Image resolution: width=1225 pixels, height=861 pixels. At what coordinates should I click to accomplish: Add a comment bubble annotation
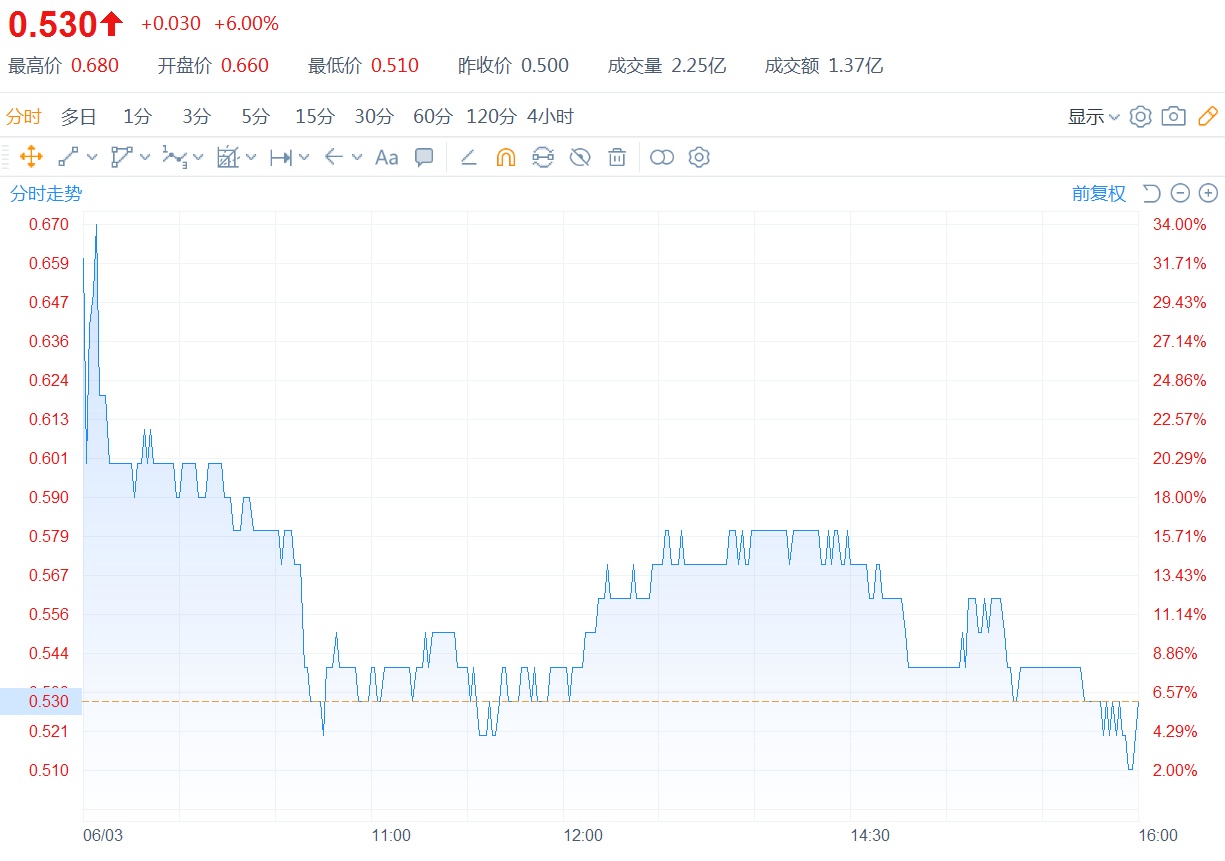coord(424,157)
